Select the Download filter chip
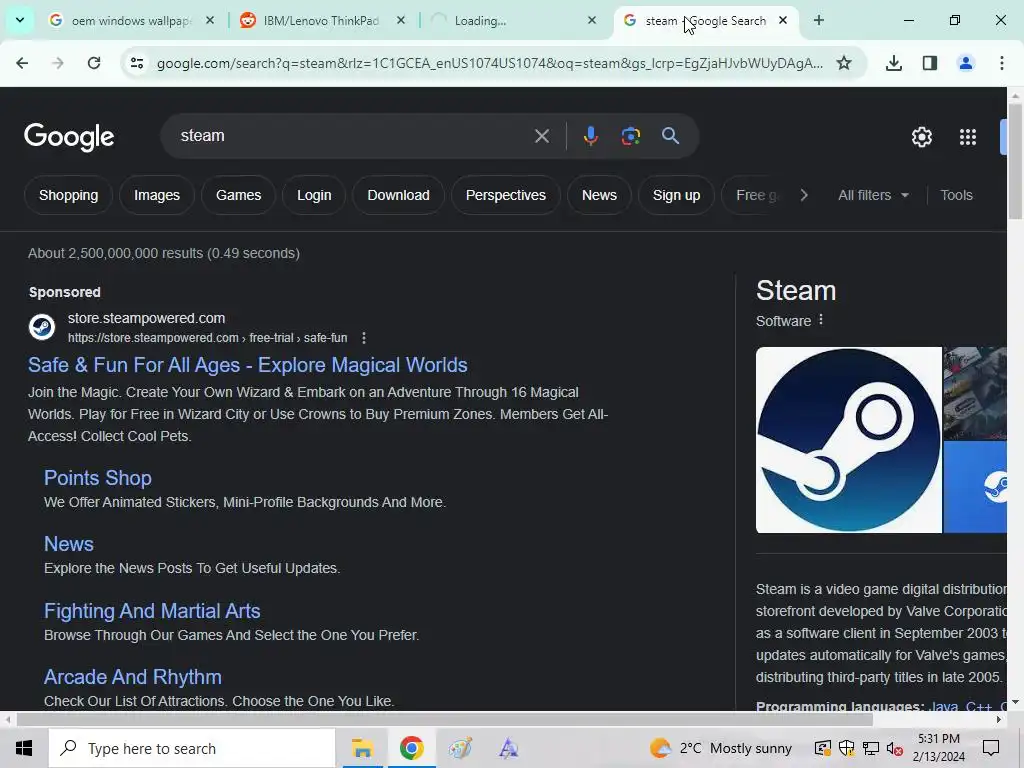Viewport: 1024px width, 768px height. [398, 195]
